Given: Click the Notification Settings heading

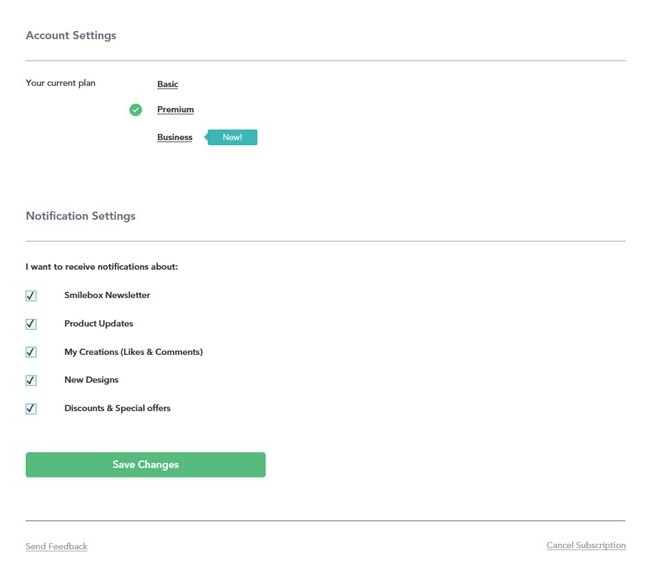Looking at the screenshot, I should [x=81, y=216].
